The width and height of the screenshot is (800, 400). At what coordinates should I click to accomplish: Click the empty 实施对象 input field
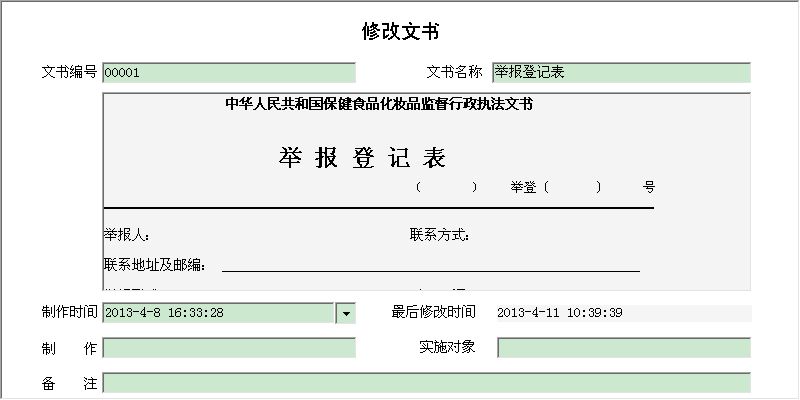pos(624,348)
